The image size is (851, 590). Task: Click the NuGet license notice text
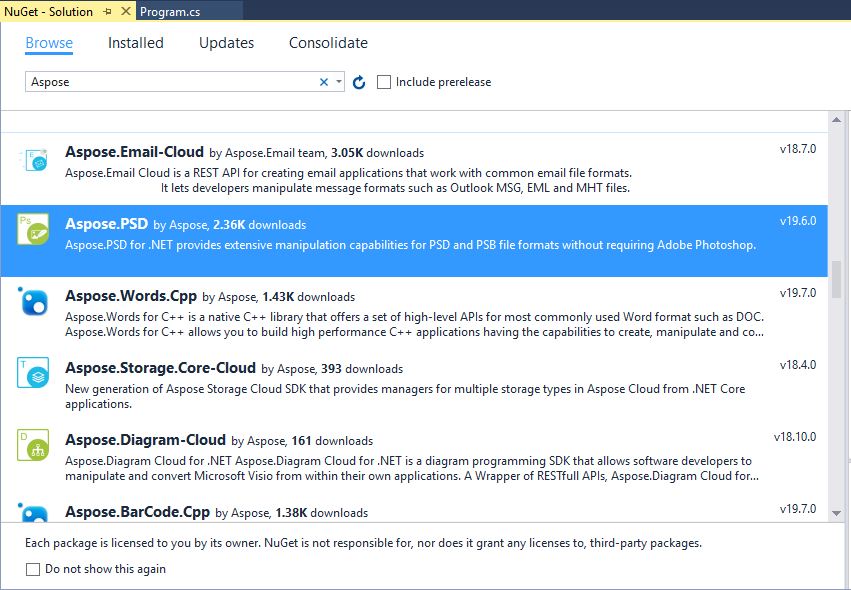(x=363, y=543)
